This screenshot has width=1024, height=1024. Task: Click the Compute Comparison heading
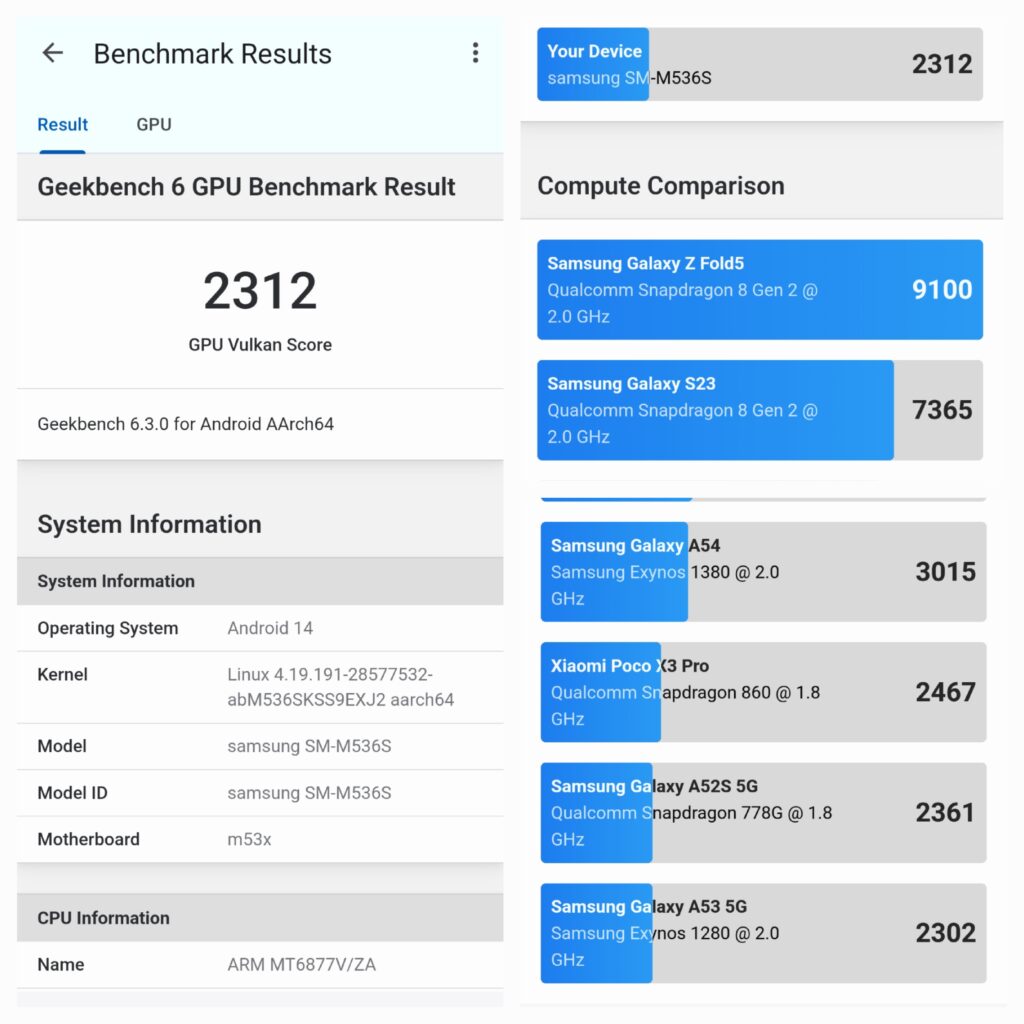coord(660,186)
